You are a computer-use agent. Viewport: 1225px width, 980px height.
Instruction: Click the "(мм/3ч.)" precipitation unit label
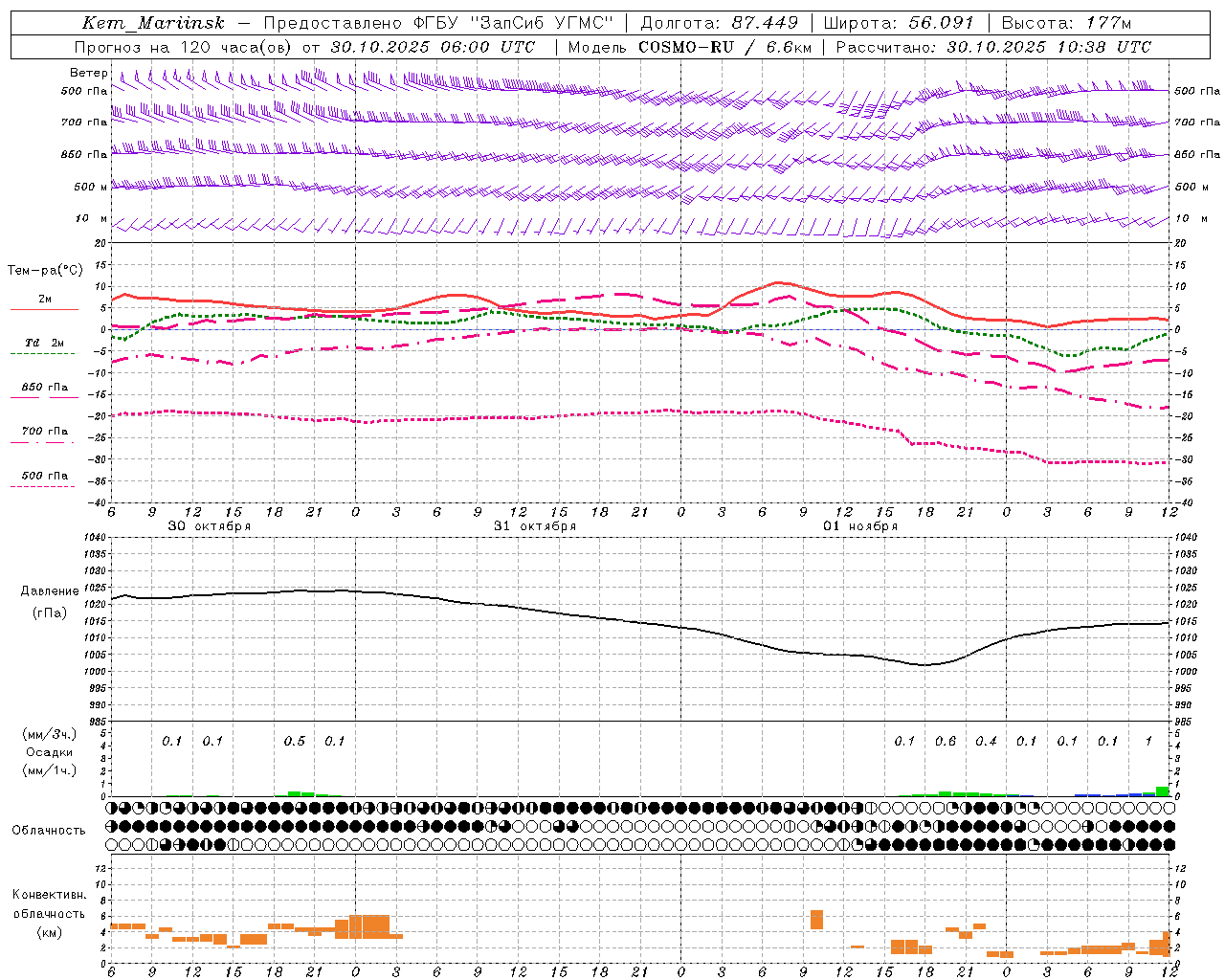(x=50, y=734)
